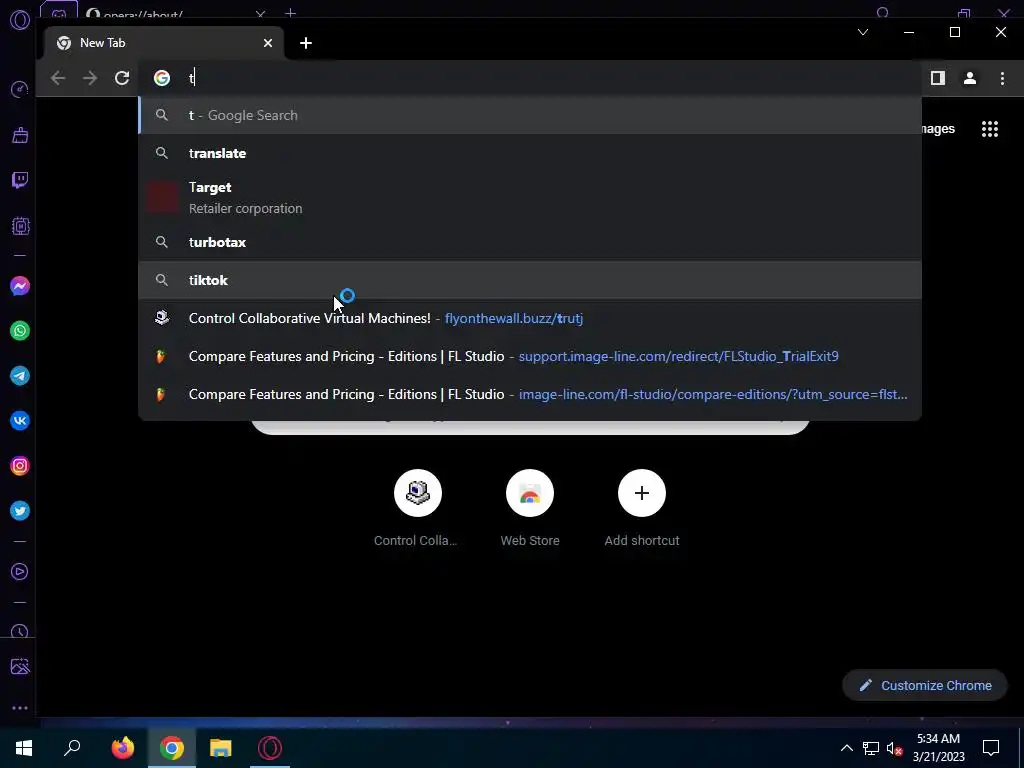Viewport: 1024px width, 768px height.
Task: Open the Google apps grid
Action: [x=990, y=129]
